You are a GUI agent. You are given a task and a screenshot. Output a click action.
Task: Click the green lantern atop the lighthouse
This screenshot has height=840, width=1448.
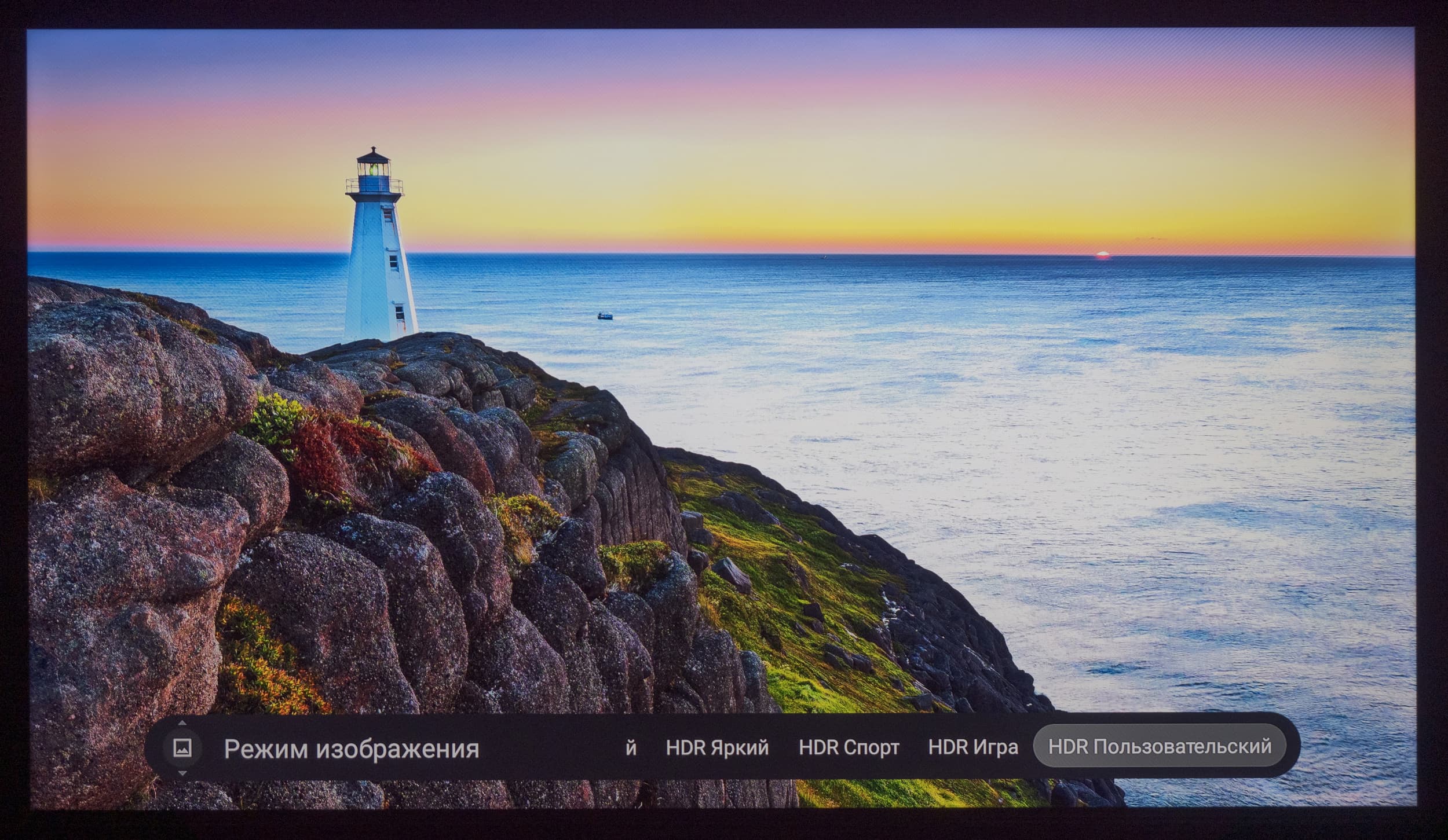pyautogui.click(x=374, y=170)
